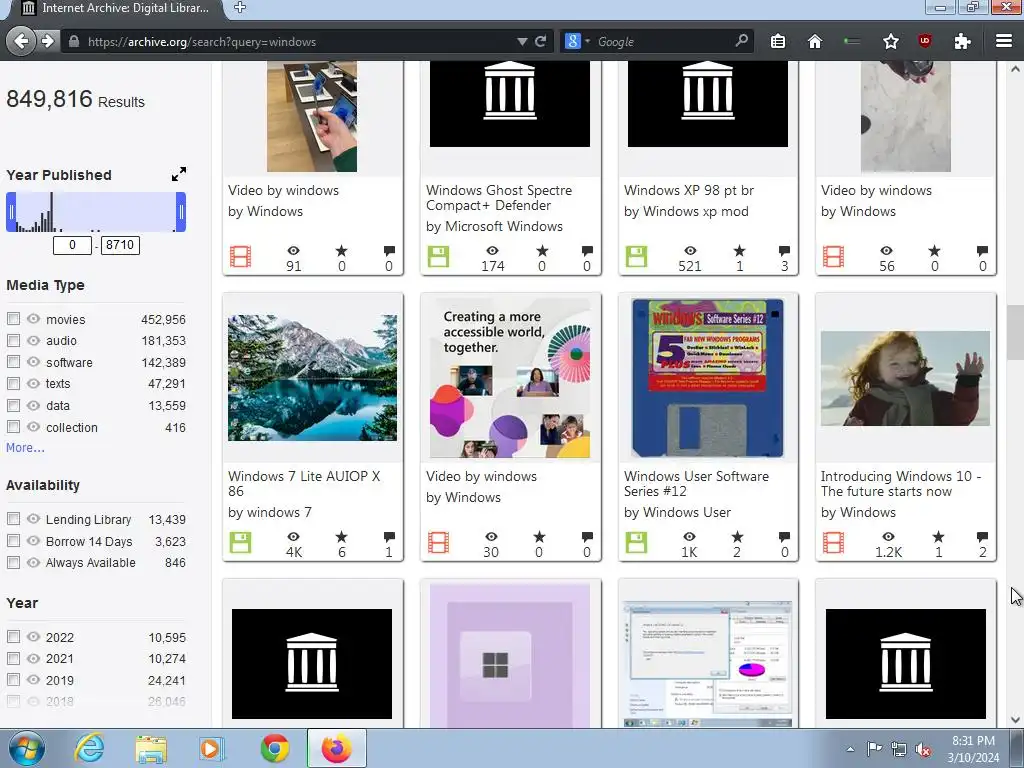Click software floppy icon on Windows 7 Lite card
The width and height of the screenshot is (1024, 768).
240,542
